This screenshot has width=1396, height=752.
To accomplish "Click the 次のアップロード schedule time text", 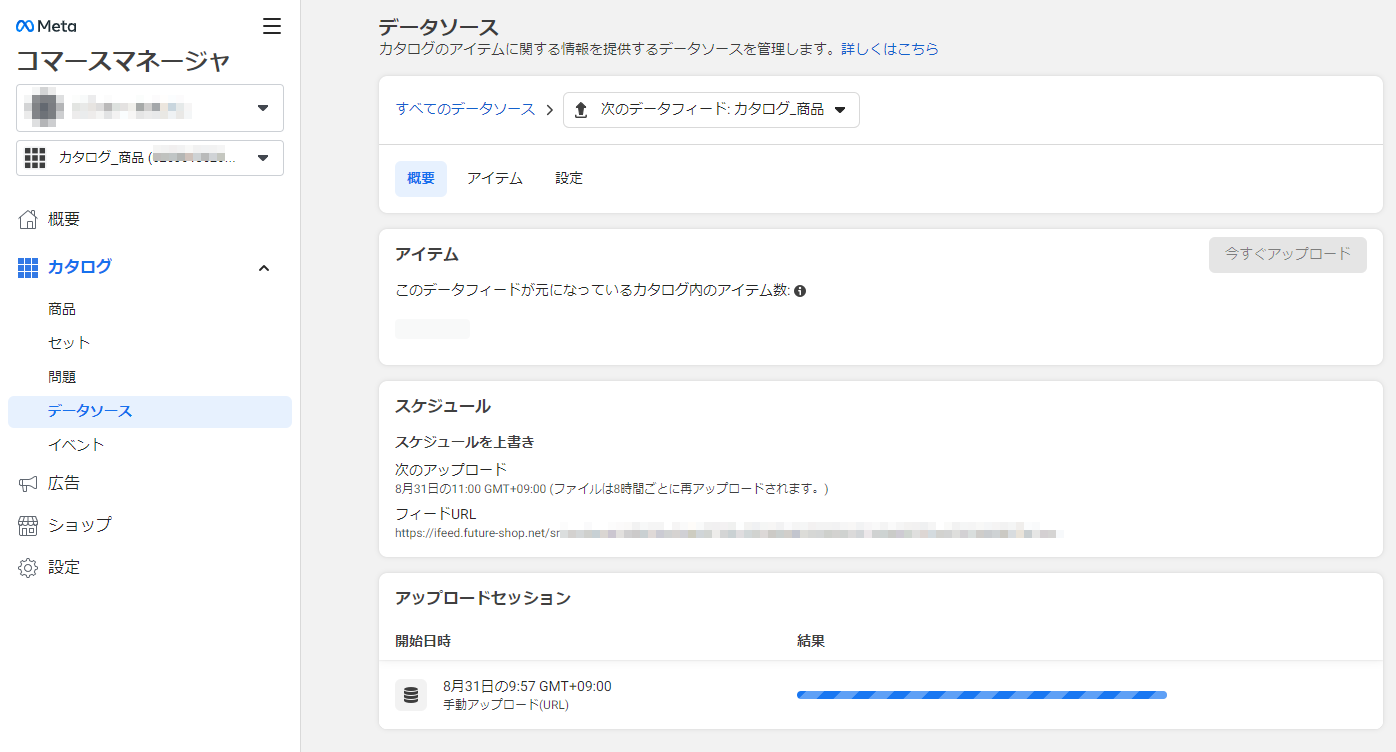I will tap(612, 489).
